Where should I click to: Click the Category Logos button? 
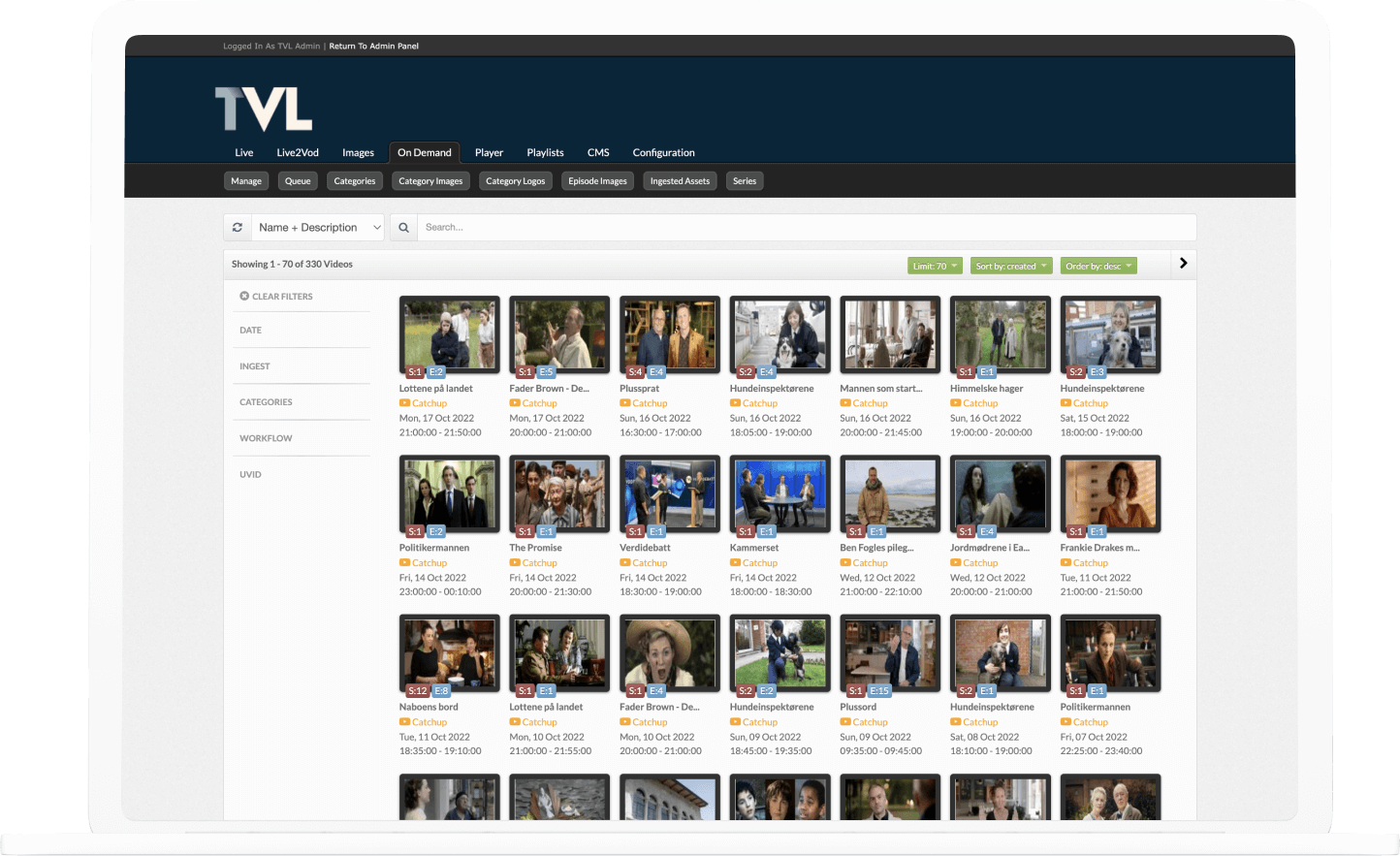click(516, 181)
